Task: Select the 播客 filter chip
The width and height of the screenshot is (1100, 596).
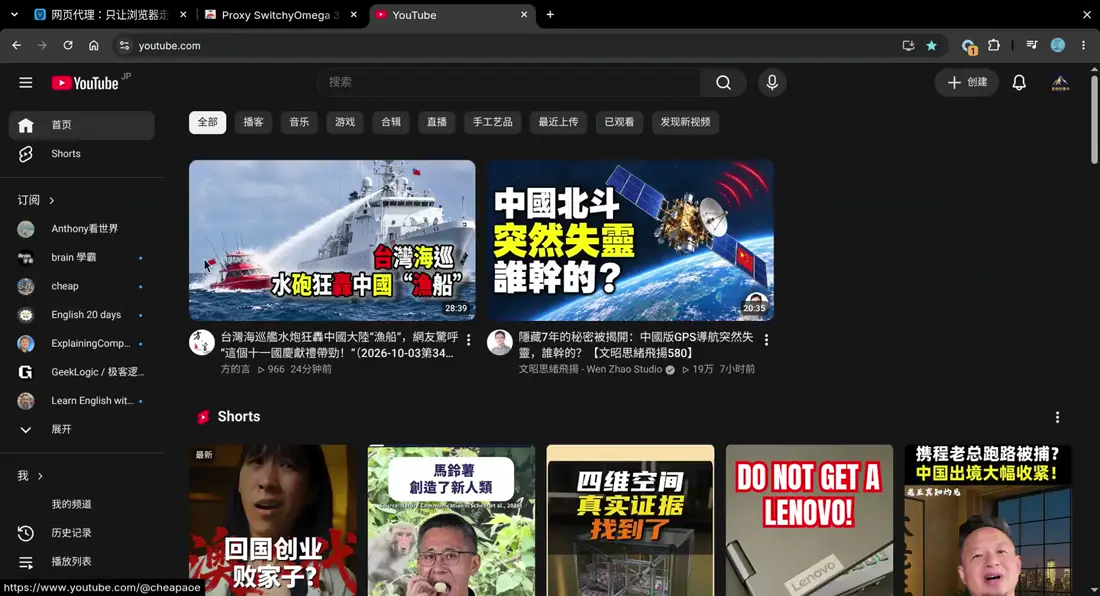Action: coord(253,122)
